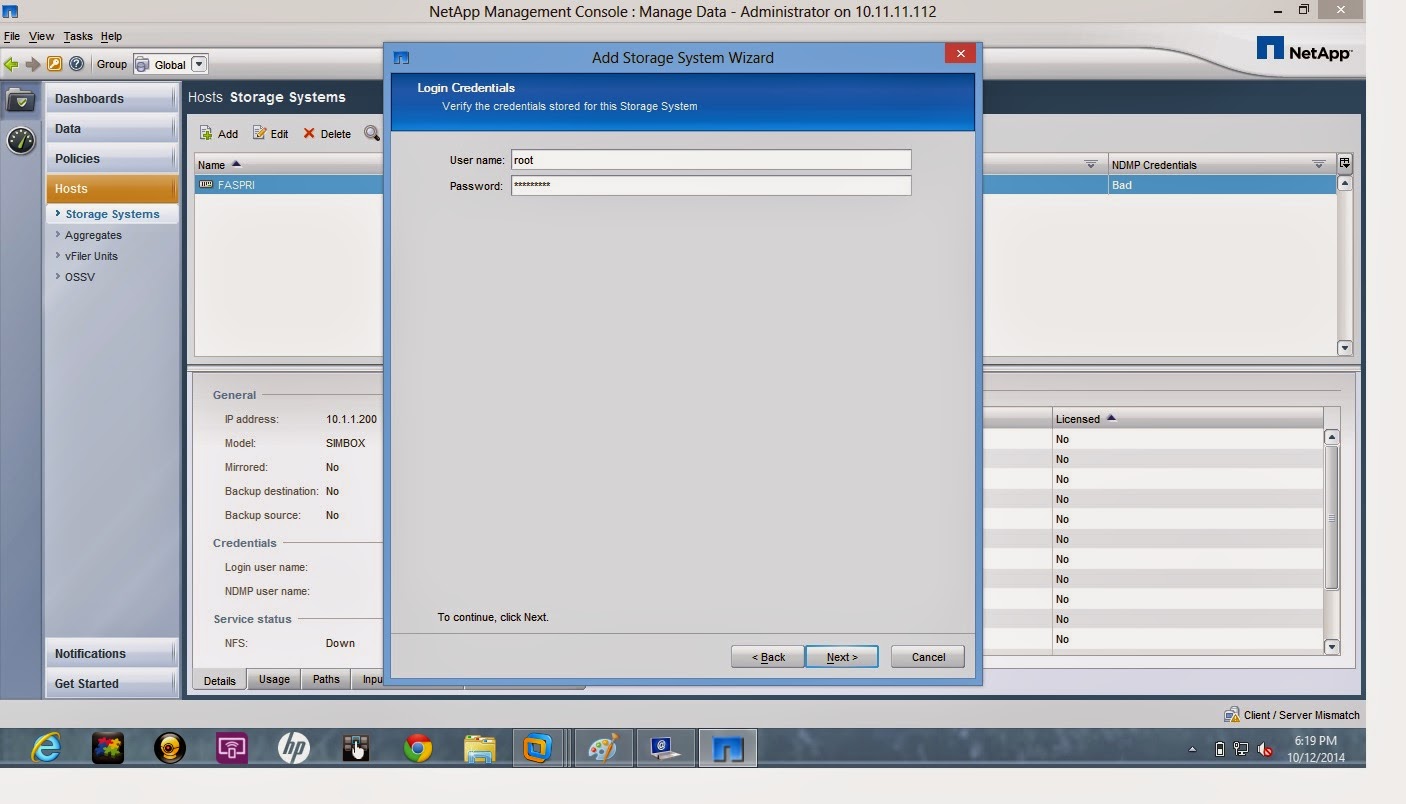Viewport: 1406px width, 804px height.
Task: Select the Paths tab
Action: tap(325, 679)
